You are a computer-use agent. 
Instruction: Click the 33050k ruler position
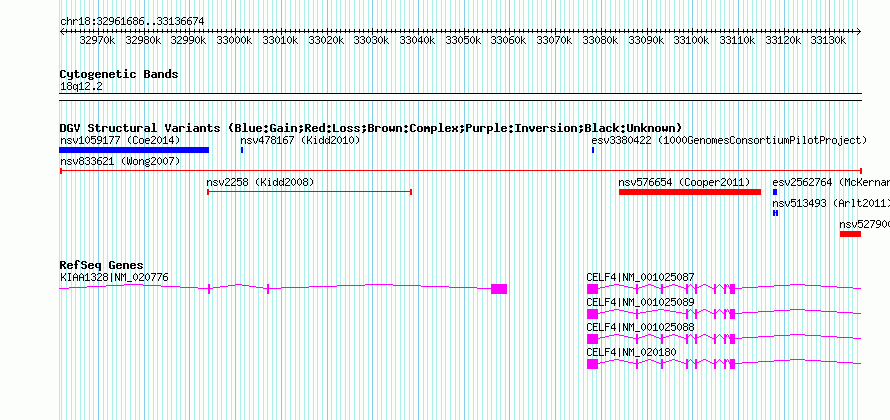pyautogui.click(x=463, y=41)
